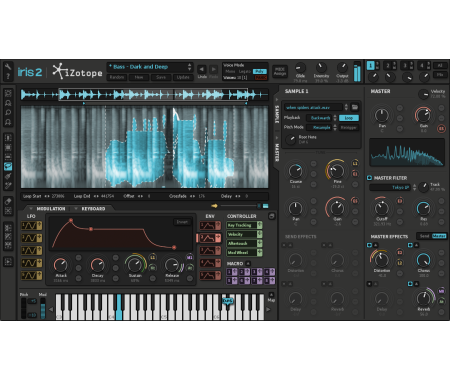Image resolution: width=450 pixels, height=380 pixels.
Task: Click the Update preset button
Action: click(x=183, y=77)
